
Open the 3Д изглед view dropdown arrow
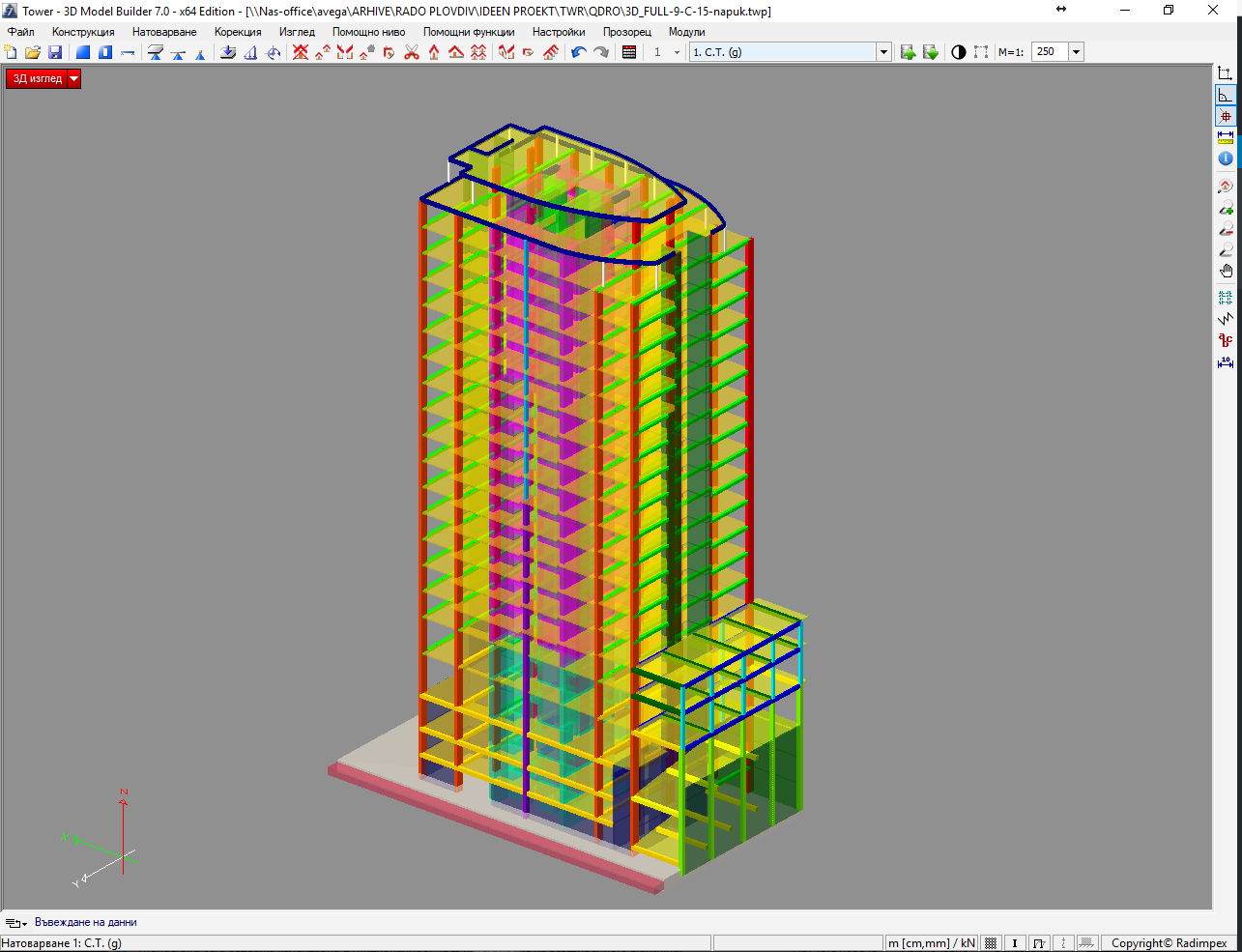point(74,79)
